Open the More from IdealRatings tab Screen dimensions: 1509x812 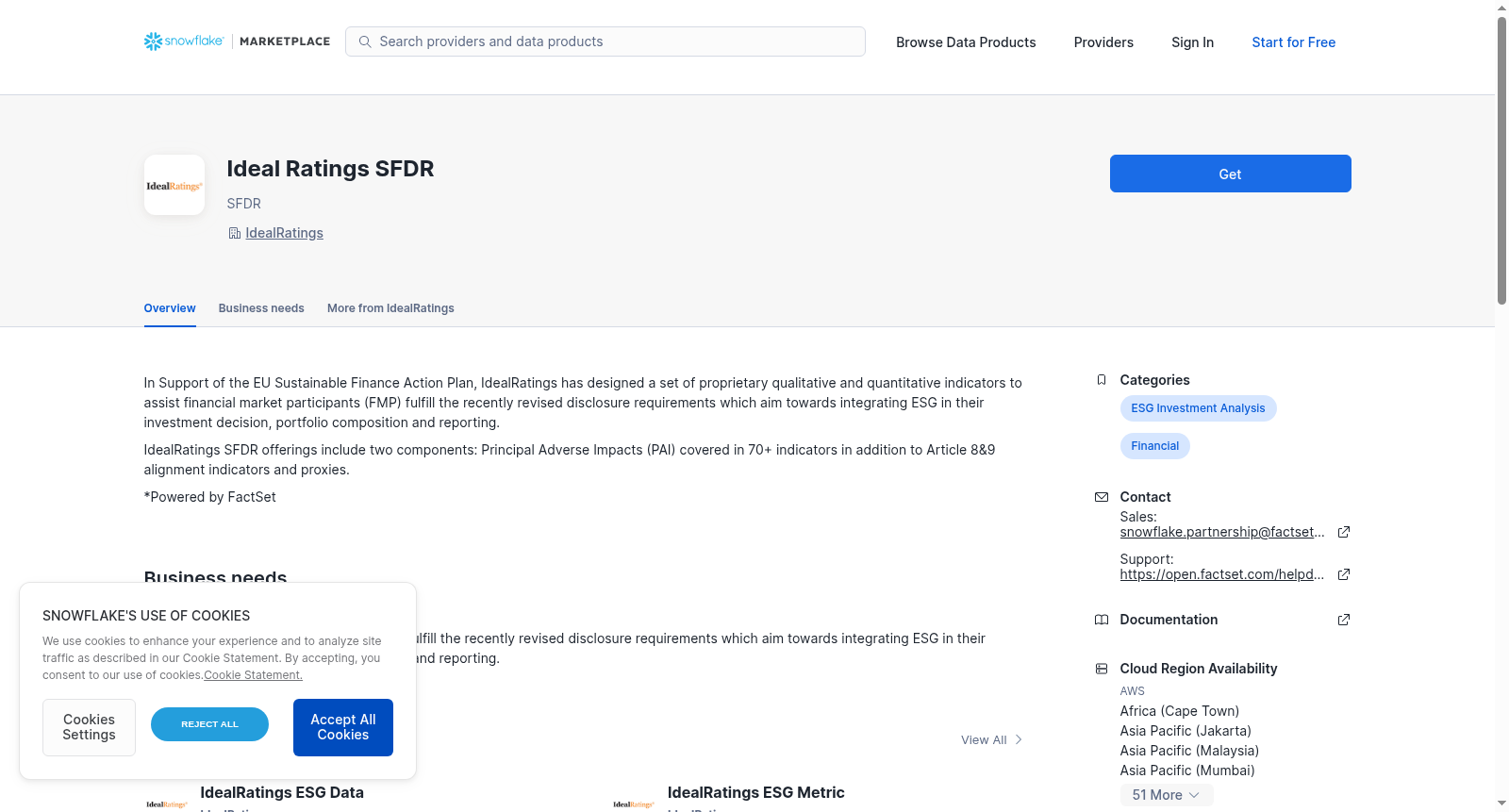click(x=390, y=308)
